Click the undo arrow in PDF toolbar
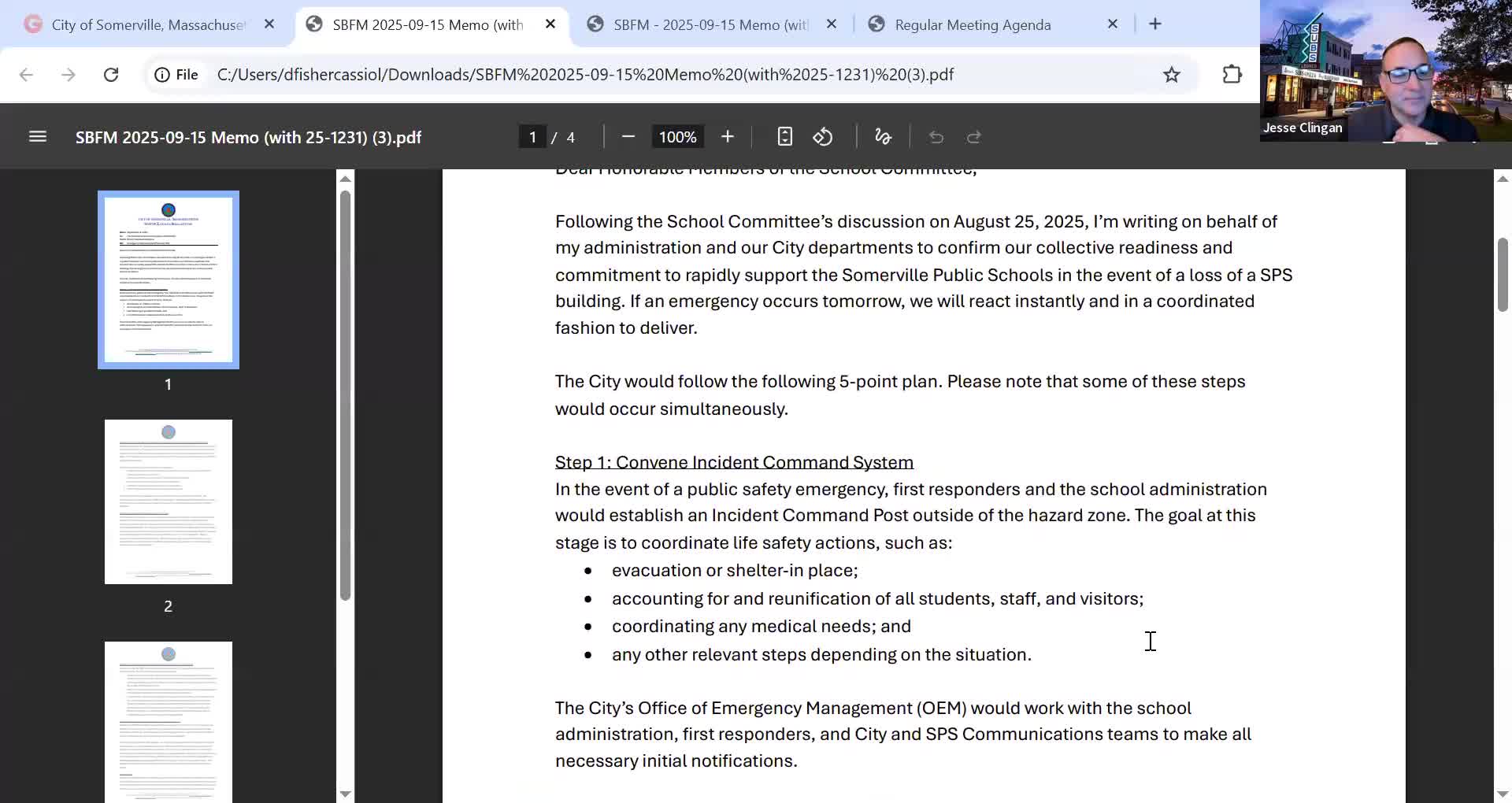 click(936, 137)
